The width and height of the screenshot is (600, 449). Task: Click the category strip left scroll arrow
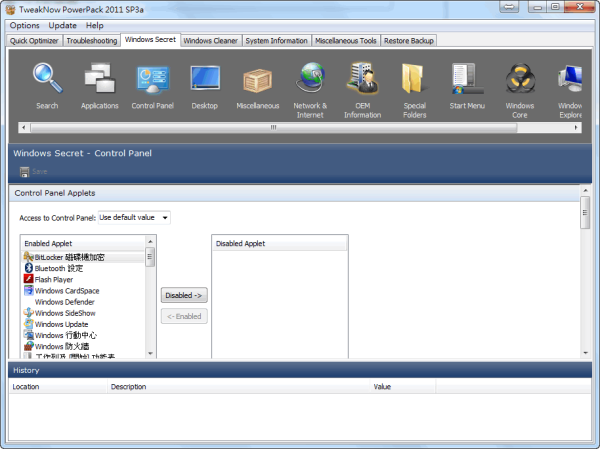click(24, 127)
